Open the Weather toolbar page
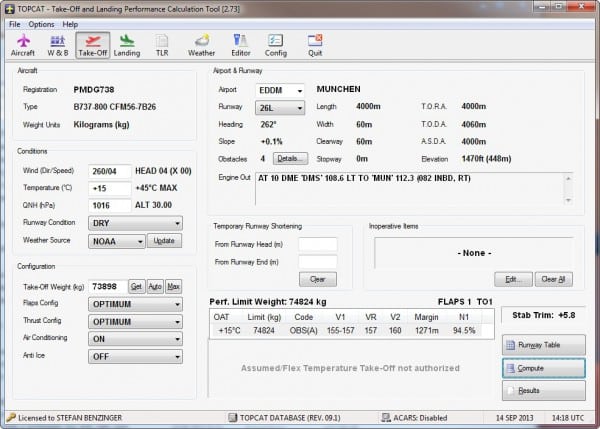The width and height of the screenshot is (600, 429). coord(201,44)
